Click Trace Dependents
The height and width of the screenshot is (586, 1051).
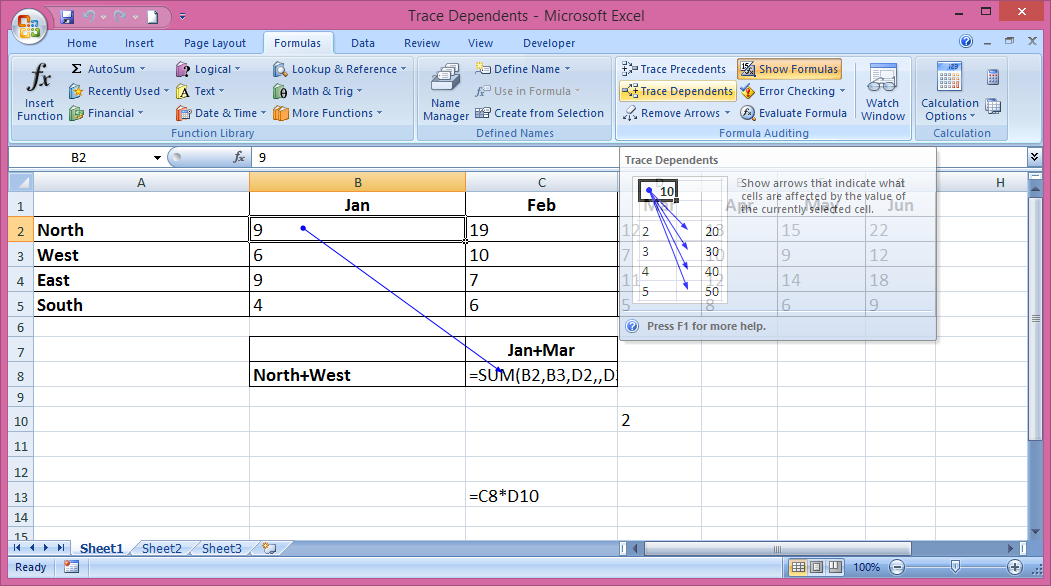[677, 91]
